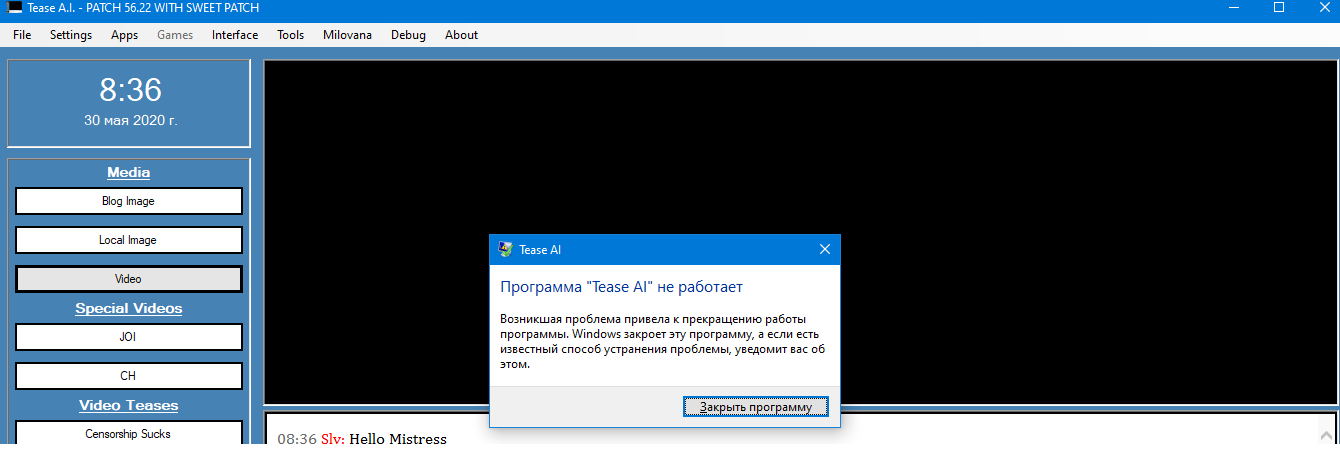Image resolution: width=1340 pixels, height=460 pixels.
Task: Click the date 30 мая 2020 г.
Action: pyautogui.click(x=130, y=120)
